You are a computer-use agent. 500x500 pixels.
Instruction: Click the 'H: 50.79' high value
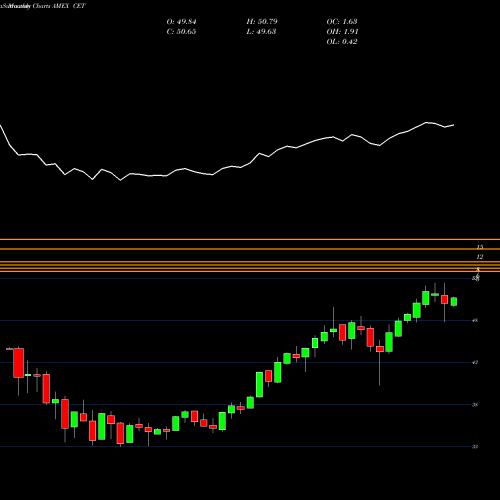(x=262, y=22)
